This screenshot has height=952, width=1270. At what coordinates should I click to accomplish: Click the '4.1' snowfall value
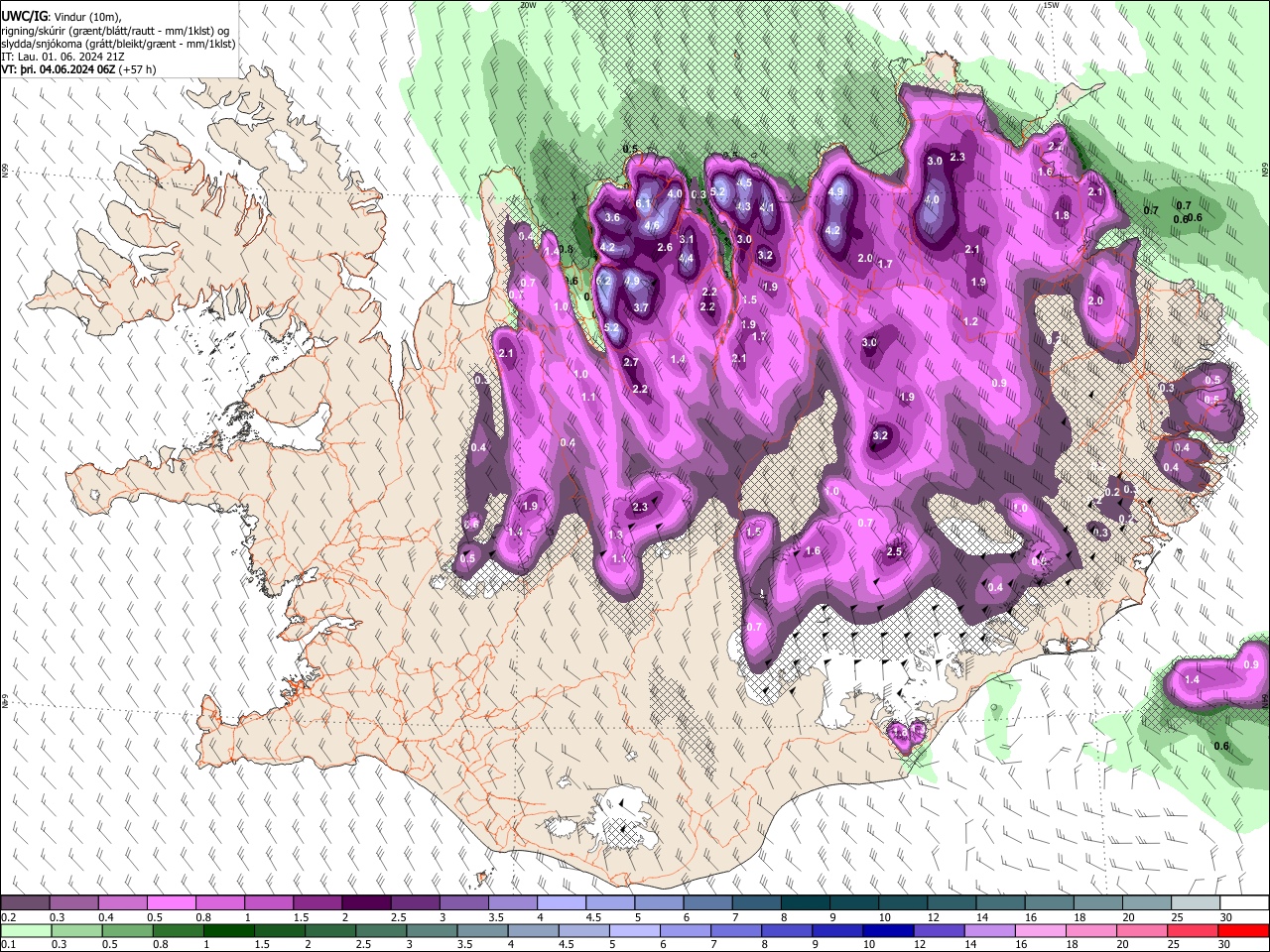point(767,208)
